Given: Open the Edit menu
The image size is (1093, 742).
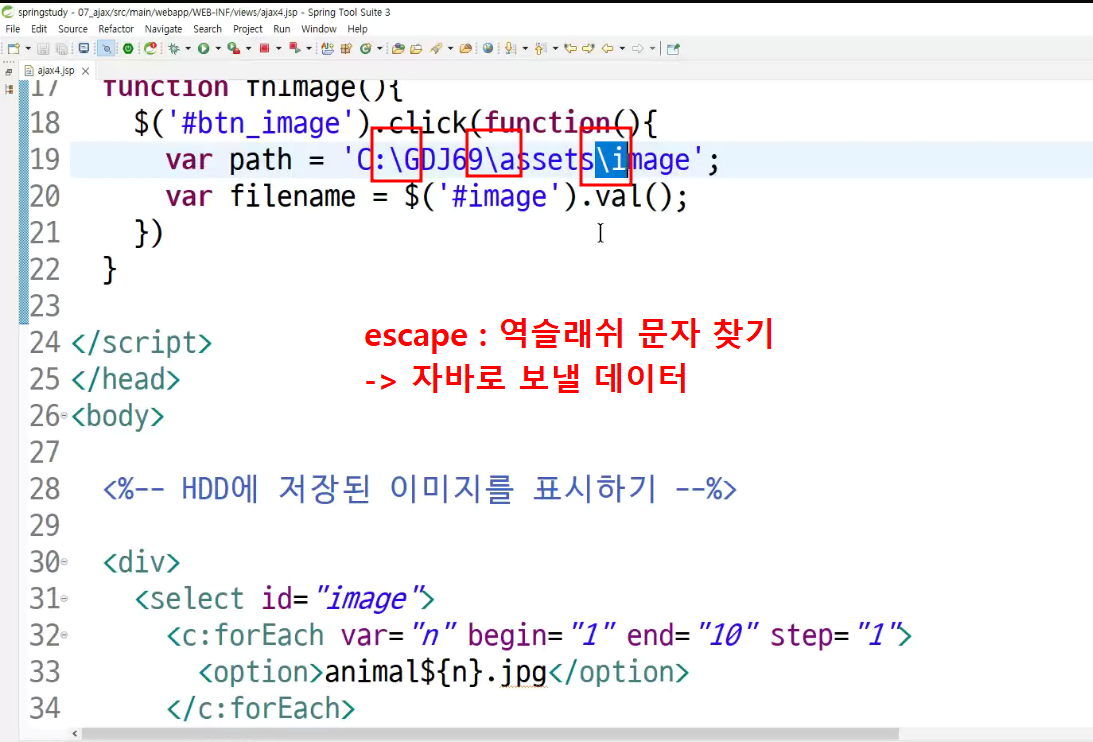Looking at the screenshot, I should click(39, 29).
